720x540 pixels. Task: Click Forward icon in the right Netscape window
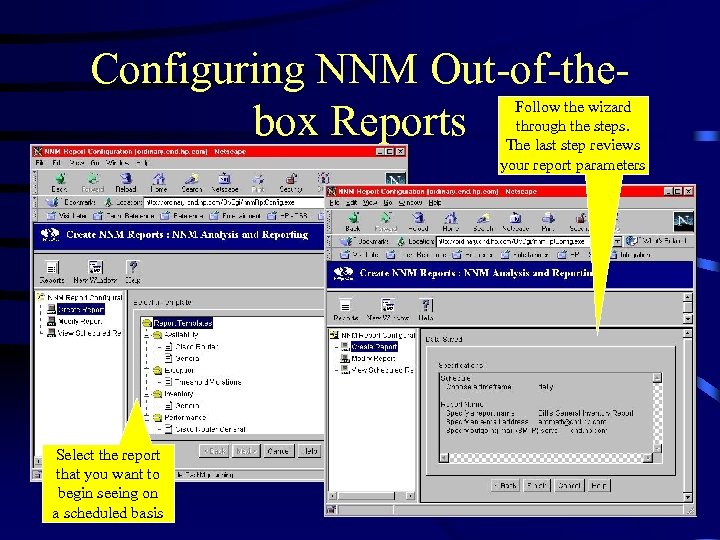pyautogui.click(x=386, y=222)
